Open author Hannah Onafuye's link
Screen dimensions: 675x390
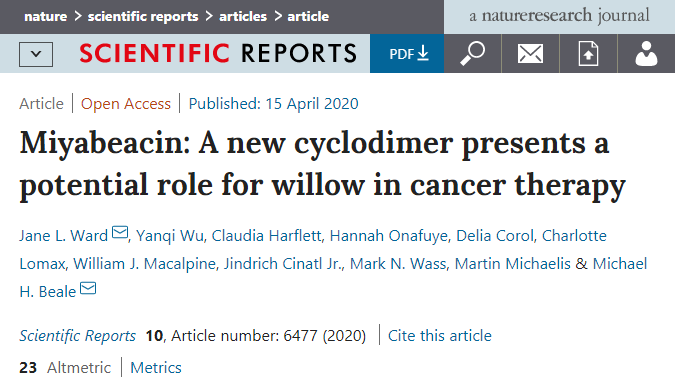coord(389,236)
